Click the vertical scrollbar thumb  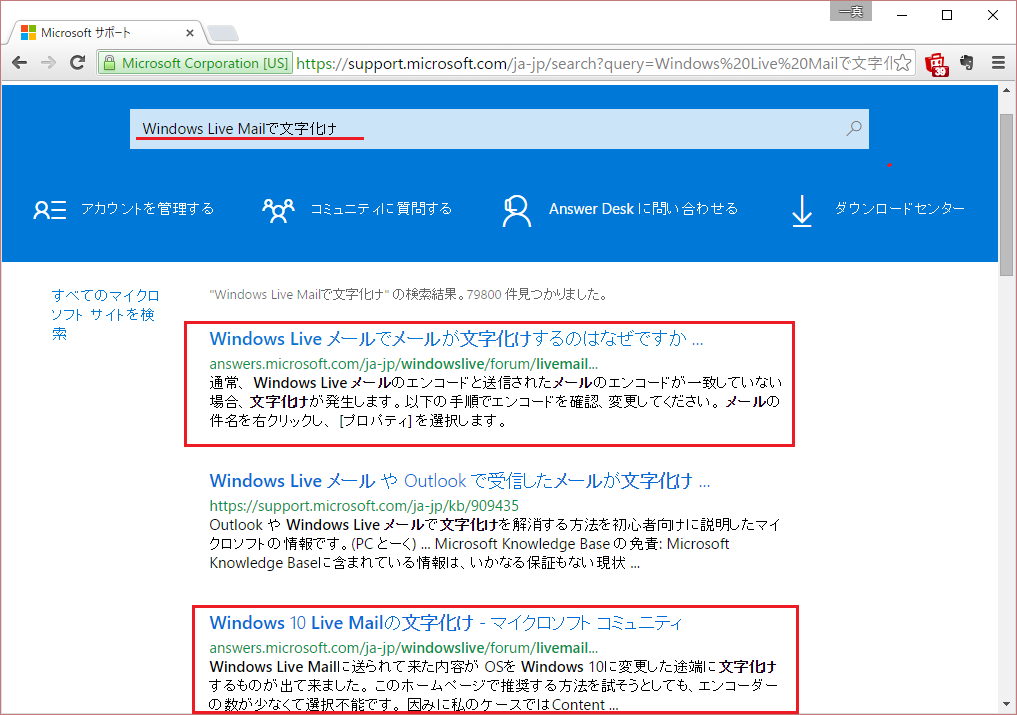tap(1007, 195)
